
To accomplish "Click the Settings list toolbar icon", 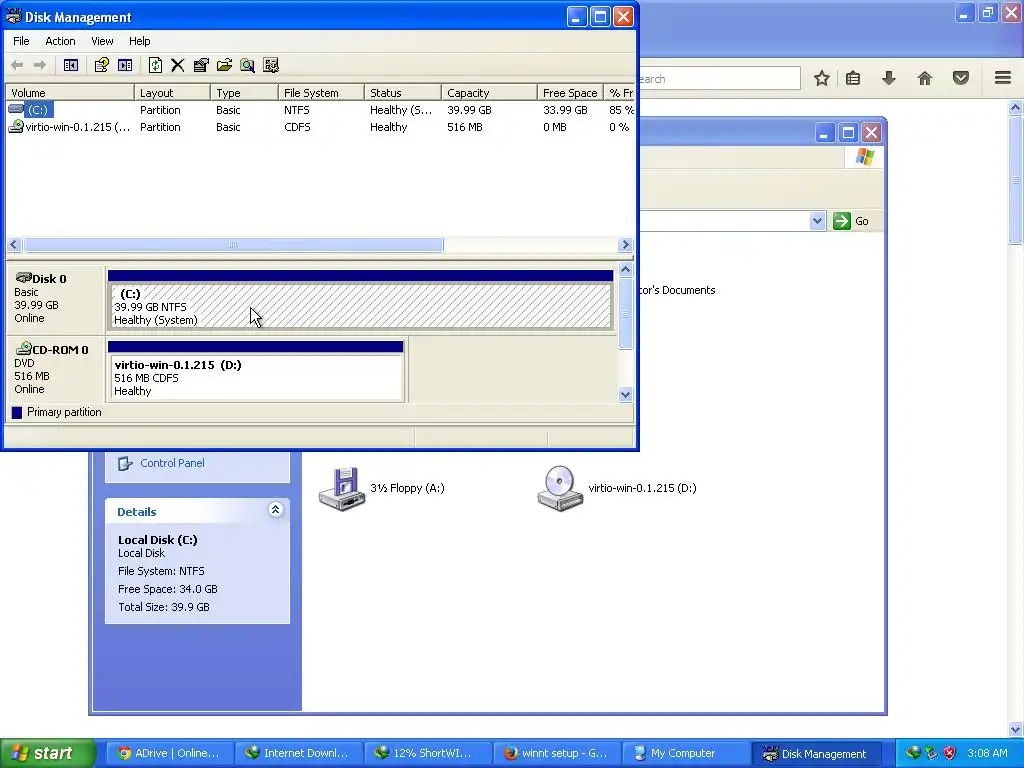I will coord(270,65).
